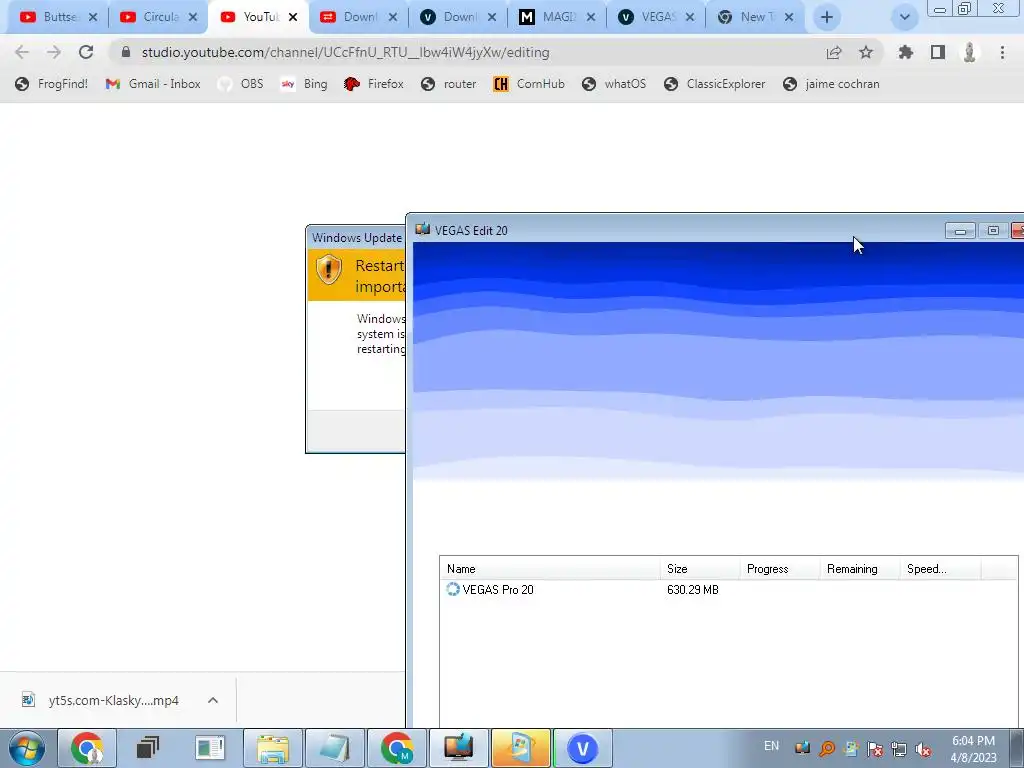Close the MAGIX tab
This screenshot has width=1024, height=768.
tap(590, 17)
